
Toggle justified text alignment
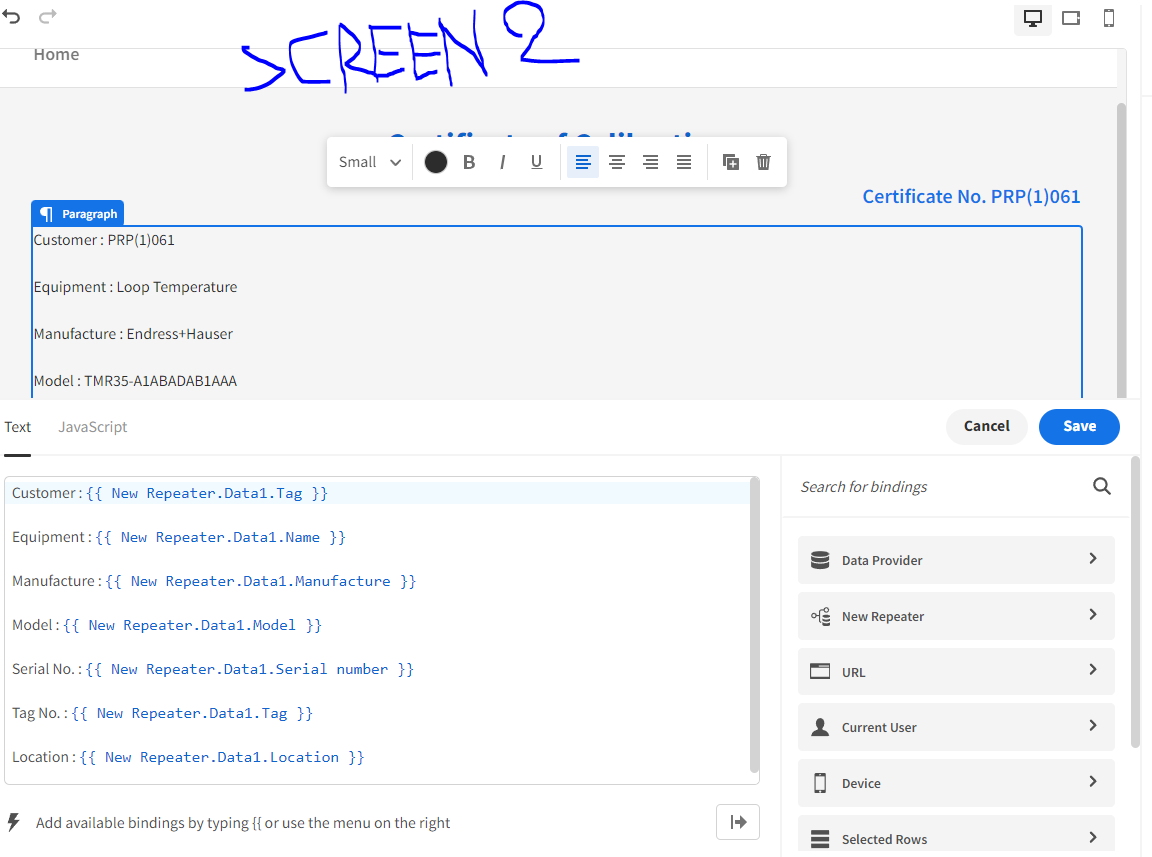[x=684, y=161]
